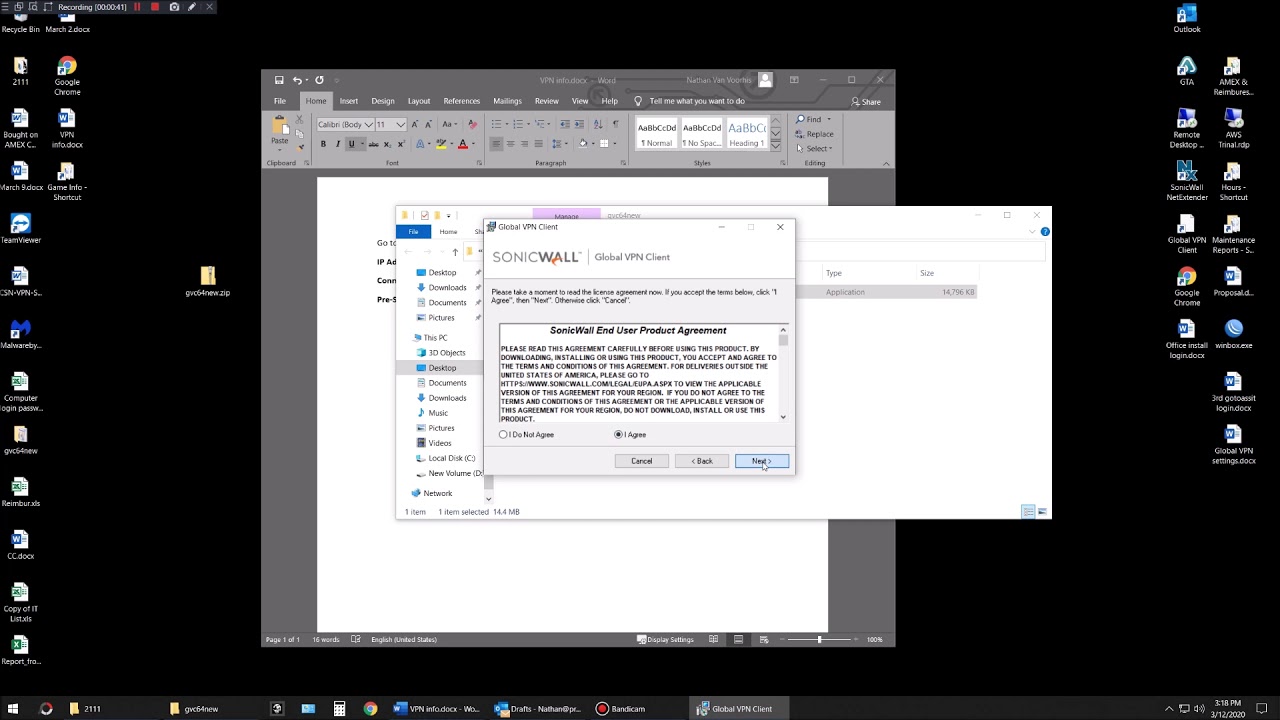Click the Cut scissors icon

(x=299, y=119)
